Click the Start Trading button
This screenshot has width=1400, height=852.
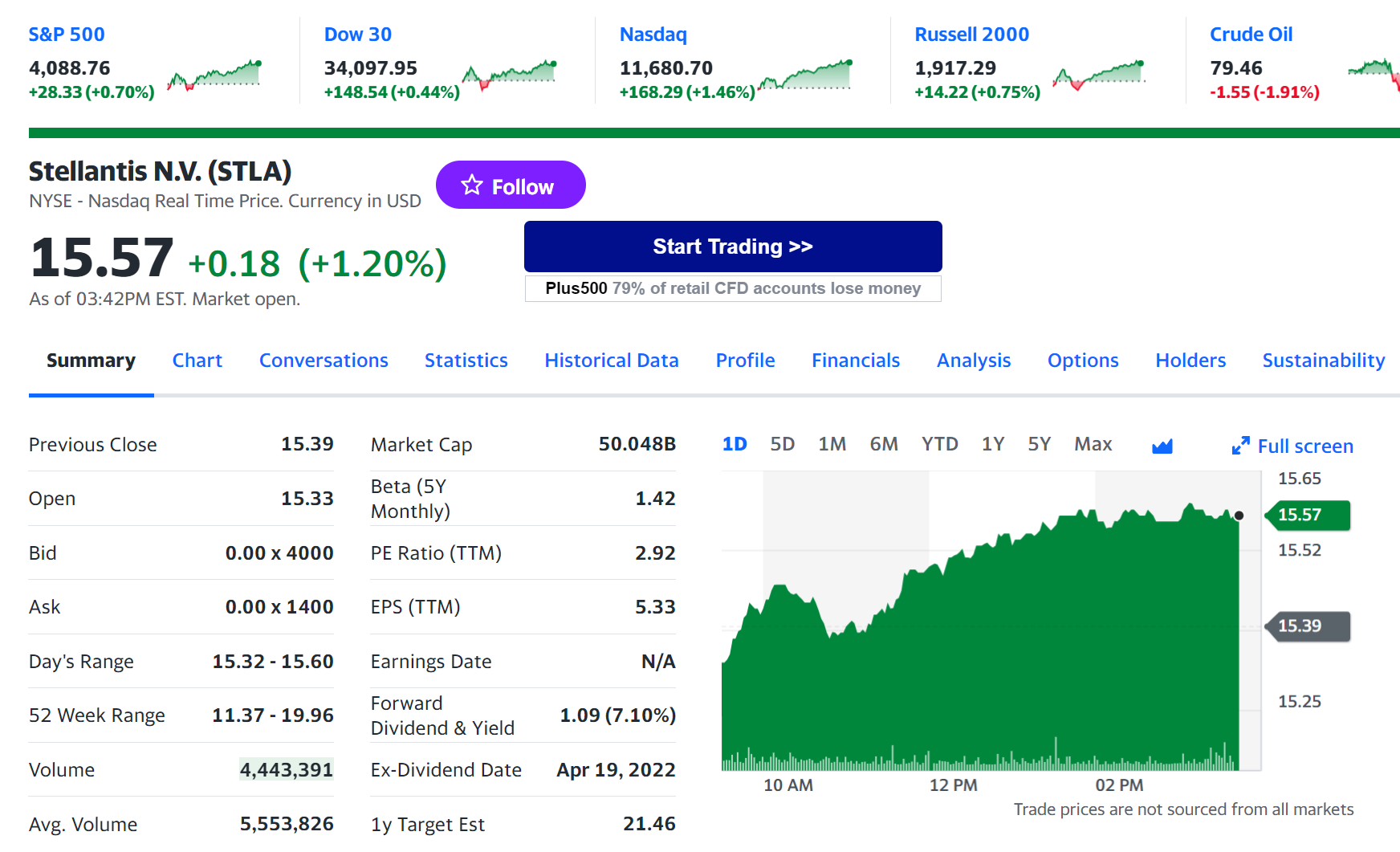733,247
